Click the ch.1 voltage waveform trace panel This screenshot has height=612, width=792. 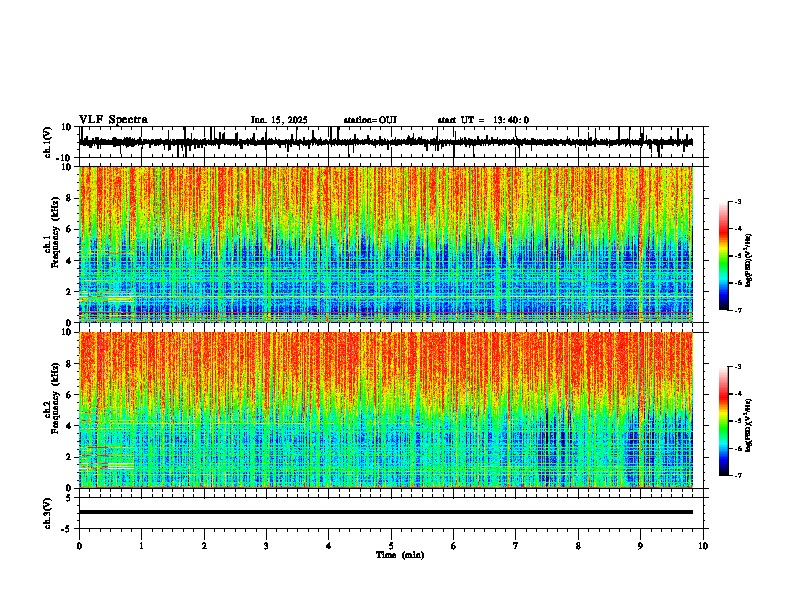[393, 142]
